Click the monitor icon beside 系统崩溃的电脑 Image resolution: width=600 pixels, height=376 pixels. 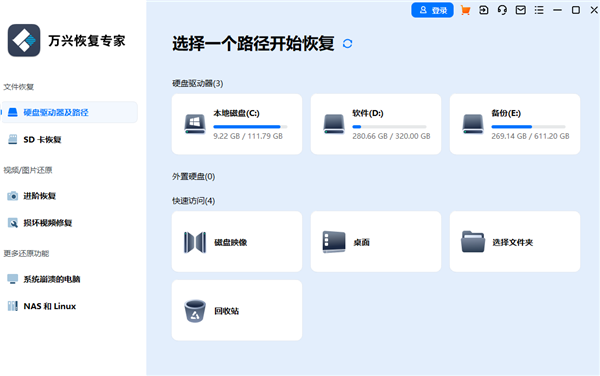(x=13, y=279)
